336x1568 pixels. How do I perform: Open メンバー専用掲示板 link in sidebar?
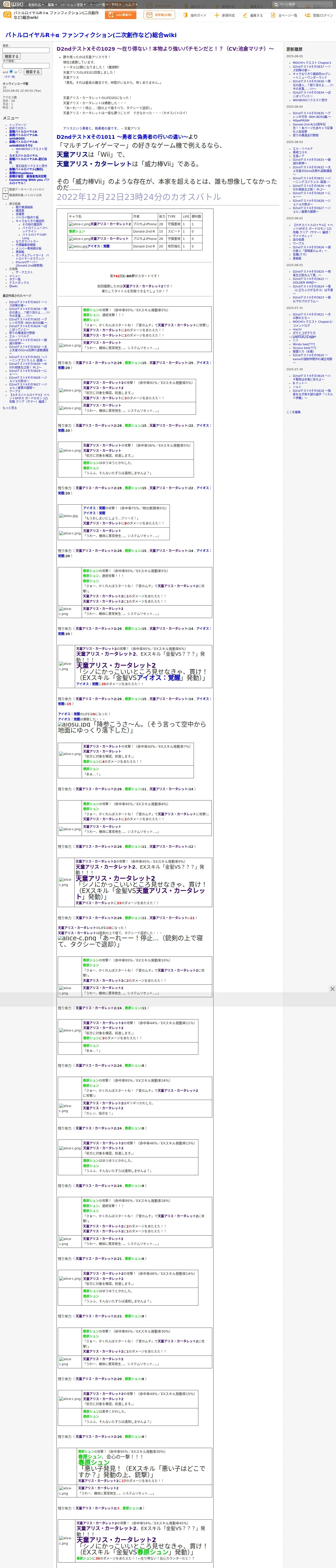29,248
